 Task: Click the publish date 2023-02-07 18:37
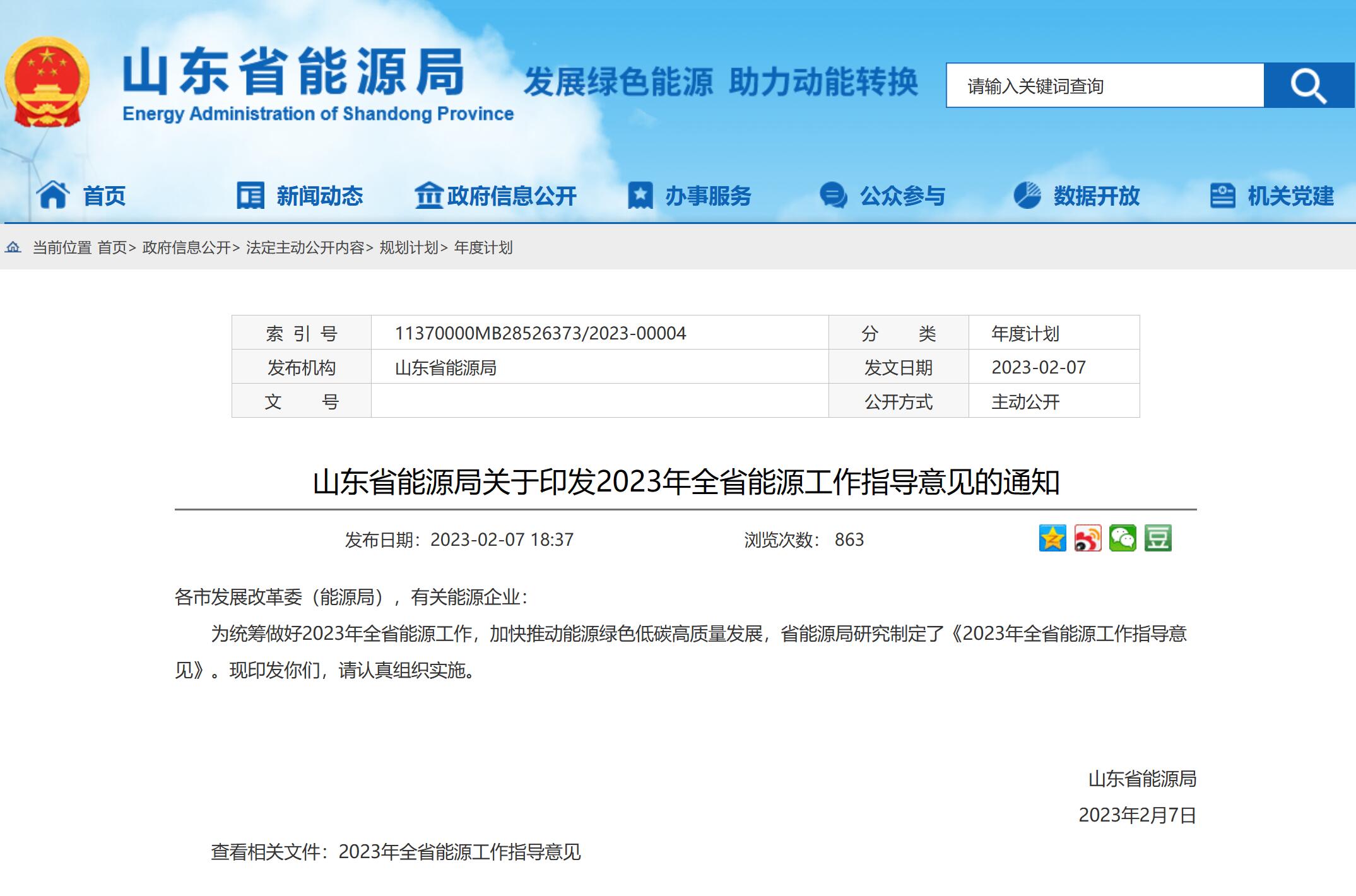(502, 539)
